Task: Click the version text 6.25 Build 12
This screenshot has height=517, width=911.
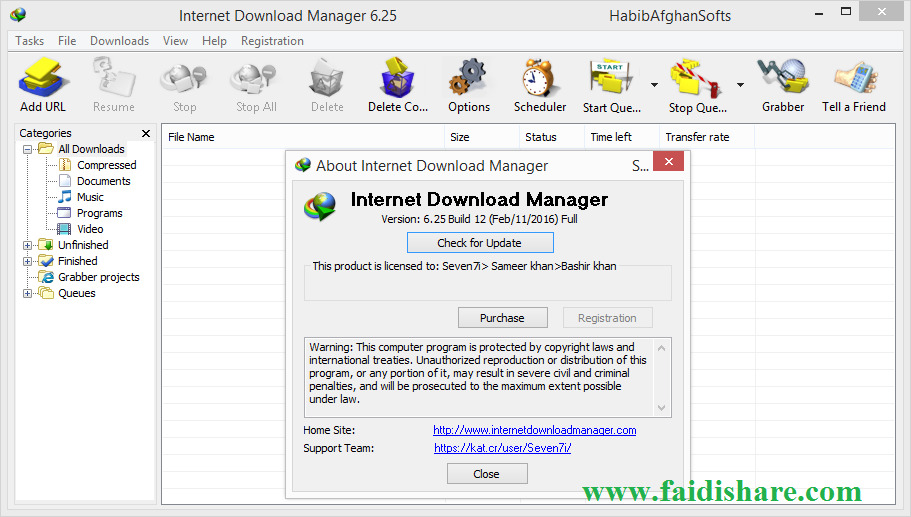Action: (479, 219)
